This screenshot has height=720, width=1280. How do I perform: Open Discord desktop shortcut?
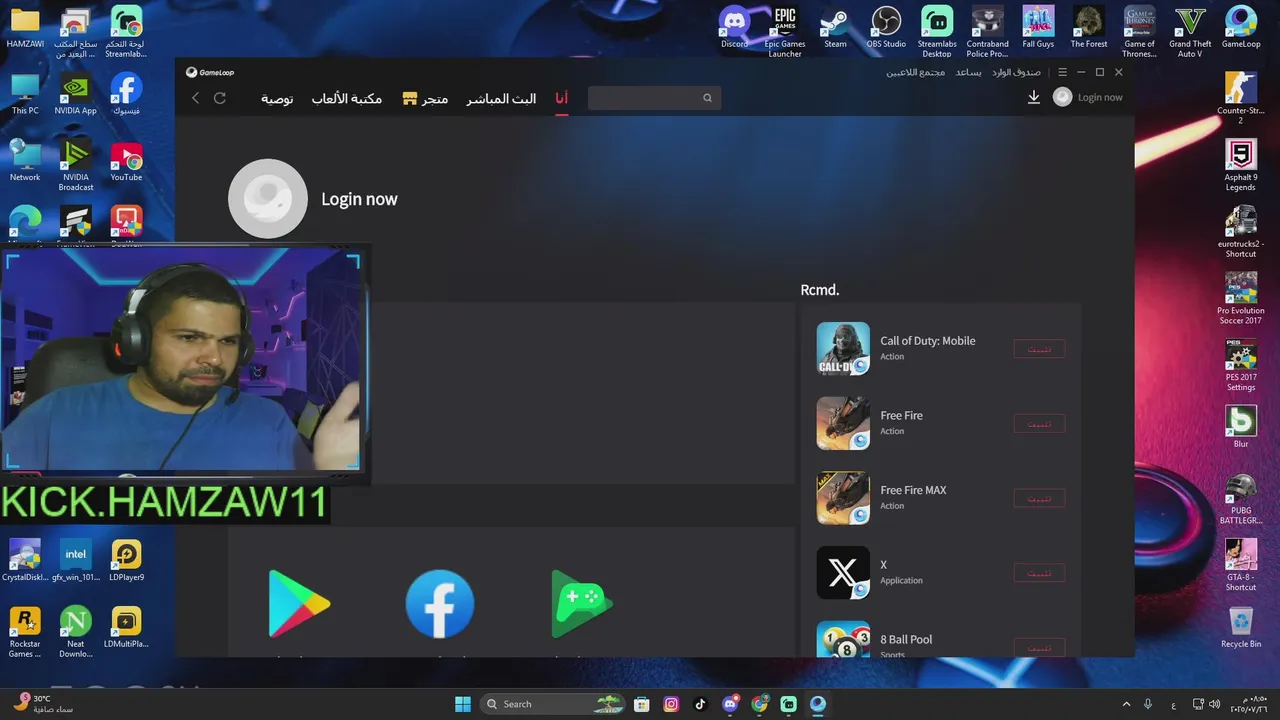click(x=734, y=28)
